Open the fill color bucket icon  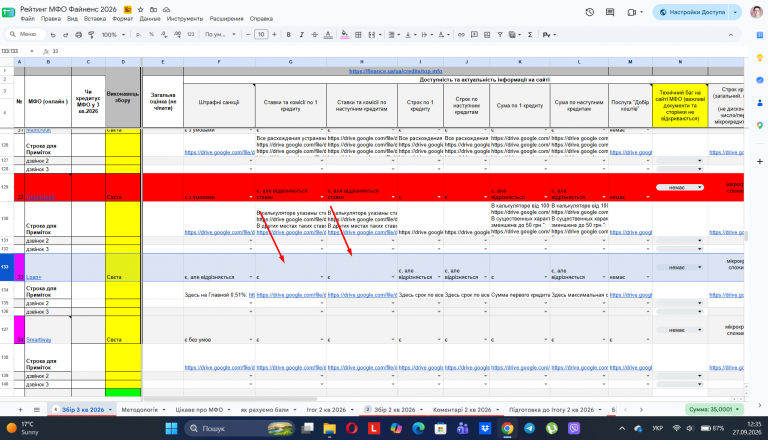tap(344, 35)
